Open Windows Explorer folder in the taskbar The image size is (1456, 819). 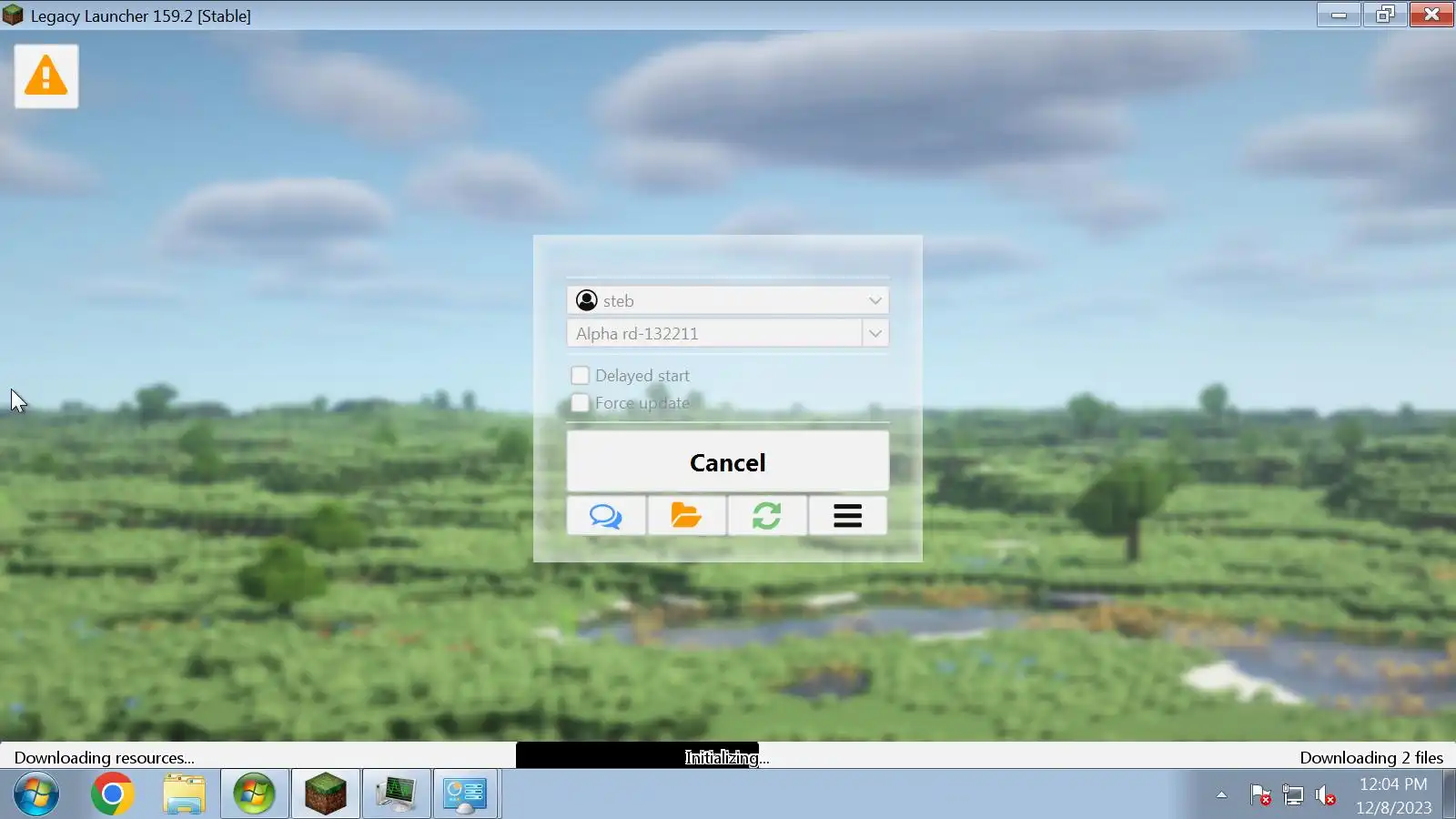(184, 794)
